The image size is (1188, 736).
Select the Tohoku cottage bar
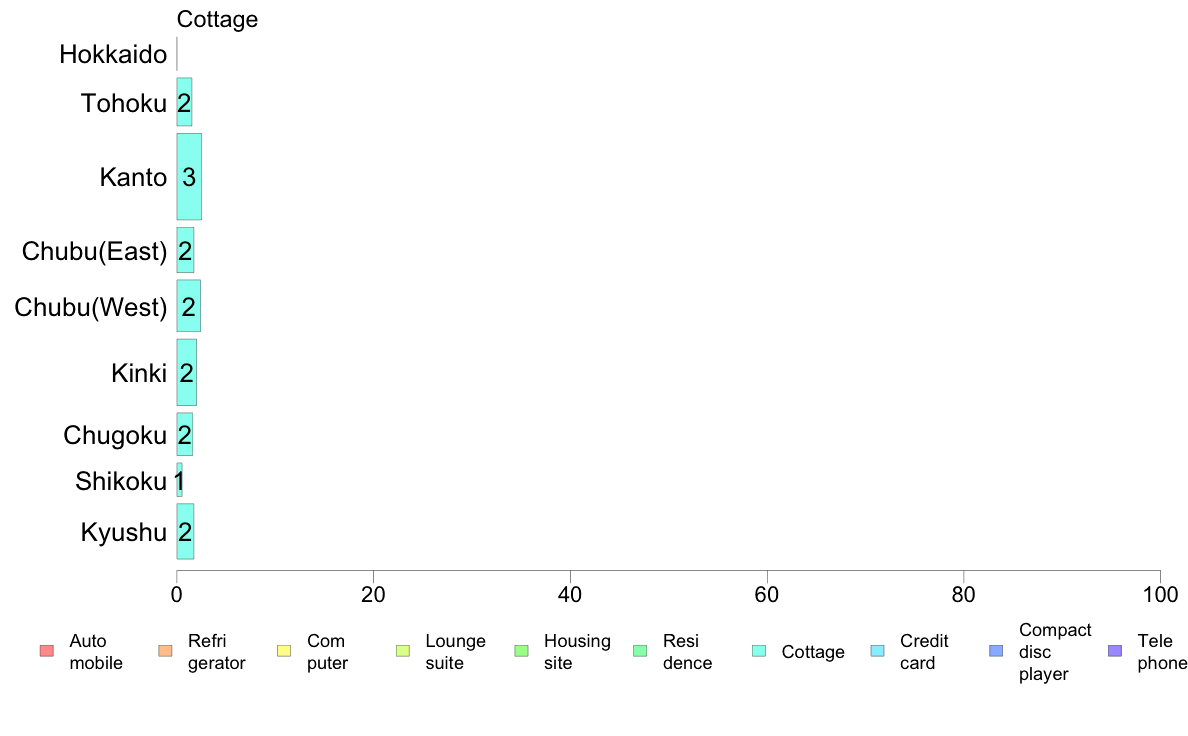tap(185, 102)
